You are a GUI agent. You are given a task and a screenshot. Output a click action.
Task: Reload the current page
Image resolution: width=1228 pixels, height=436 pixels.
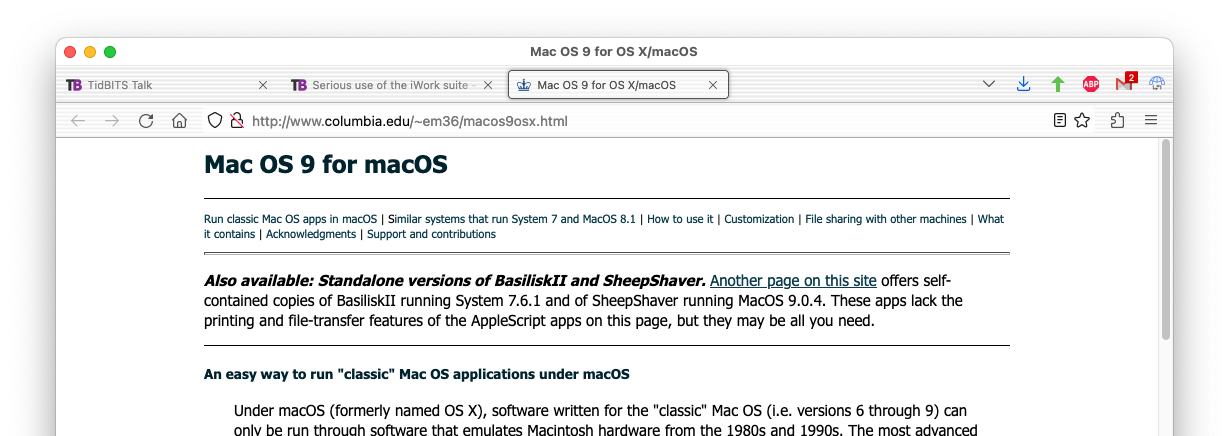pos(146,121)
